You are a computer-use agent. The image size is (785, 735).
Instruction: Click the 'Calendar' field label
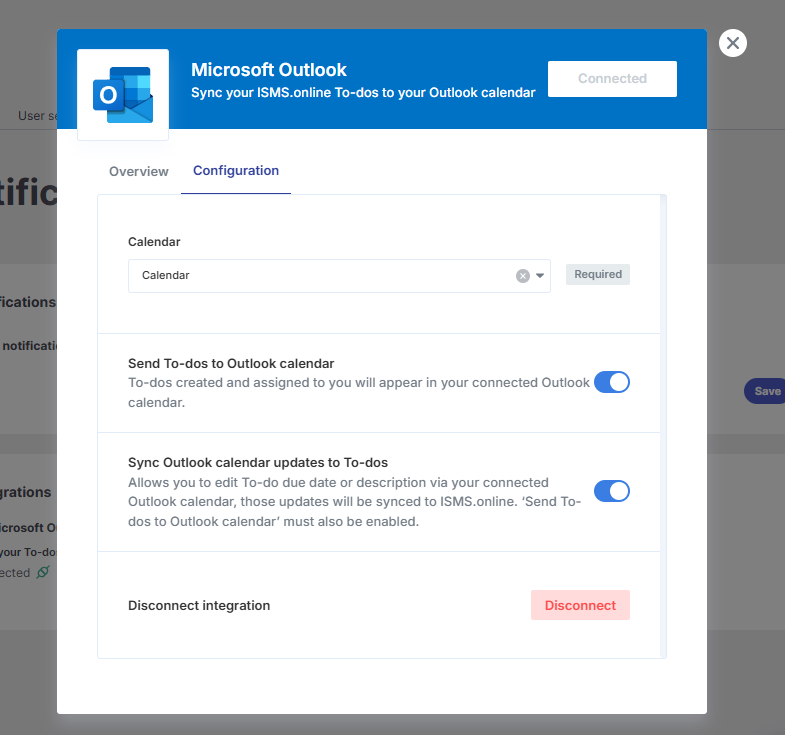(x=154, y=242)
